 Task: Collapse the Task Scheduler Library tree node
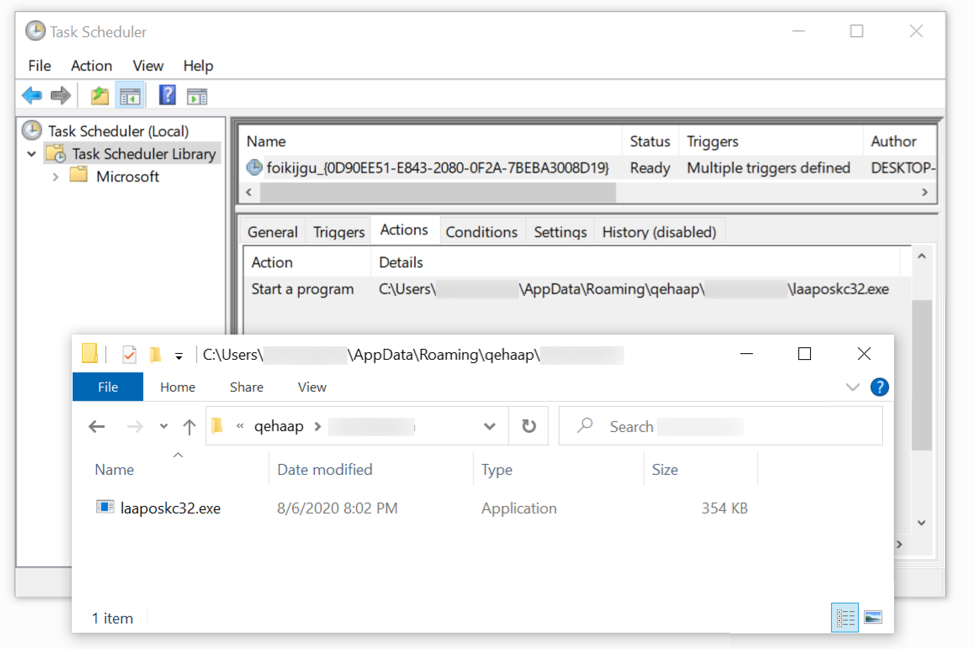[32, 154]
